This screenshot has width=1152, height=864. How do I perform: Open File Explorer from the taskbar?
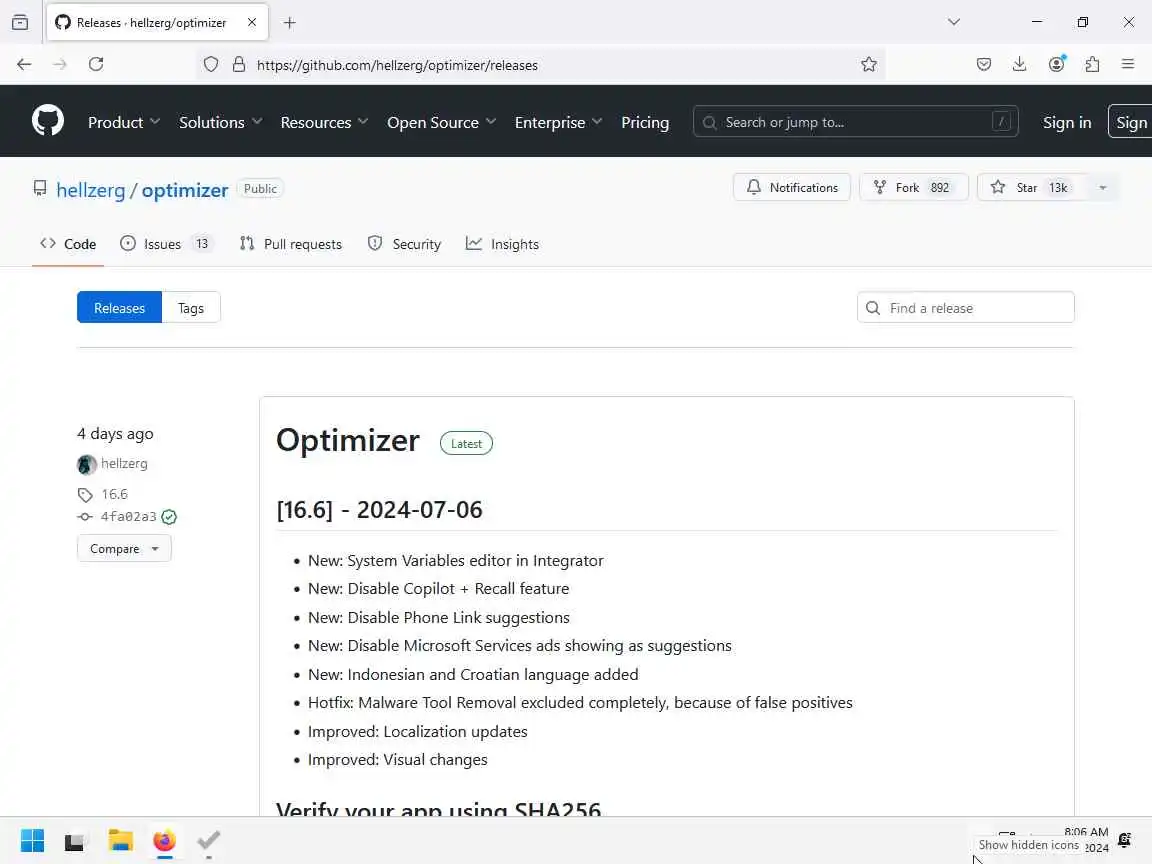(x=120, y=840)
